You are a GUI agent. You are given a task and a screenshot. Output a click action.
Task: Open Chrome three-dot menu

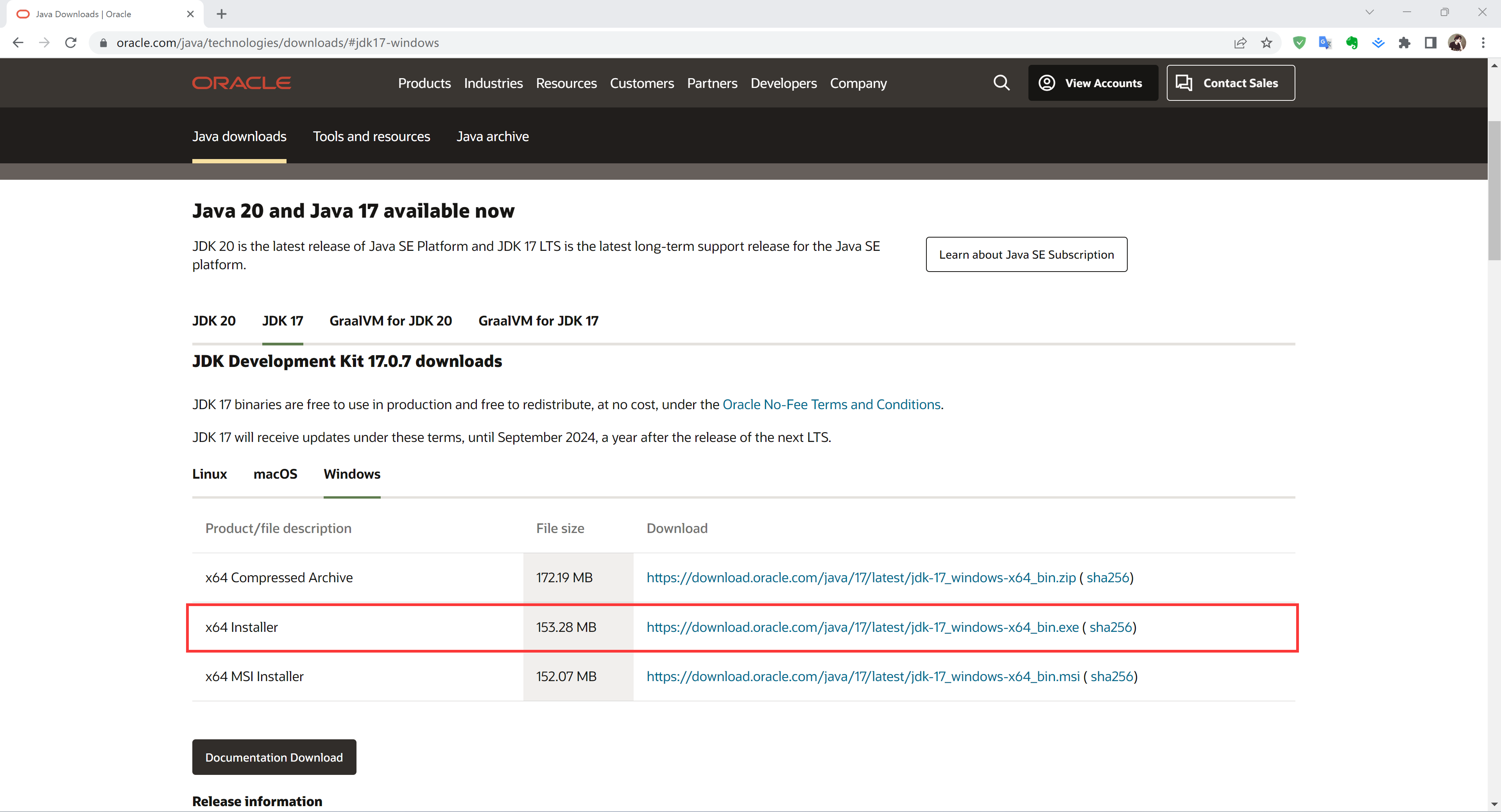pos(1483,43)
